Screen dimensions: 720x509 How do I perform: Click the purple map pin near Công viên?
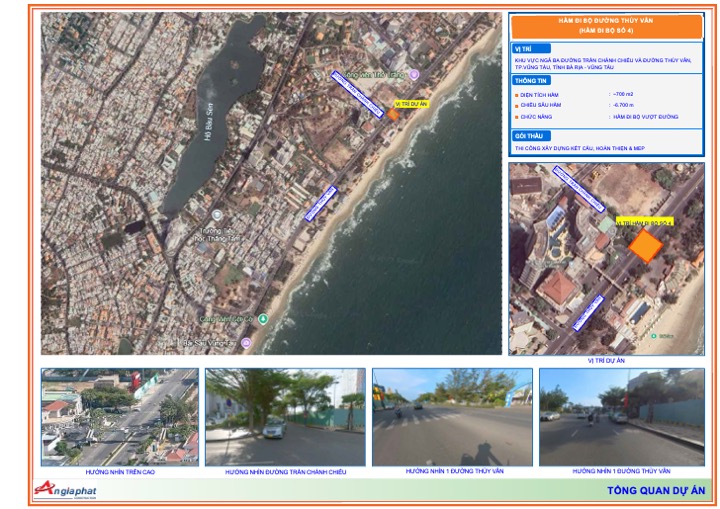pos(414,75)
